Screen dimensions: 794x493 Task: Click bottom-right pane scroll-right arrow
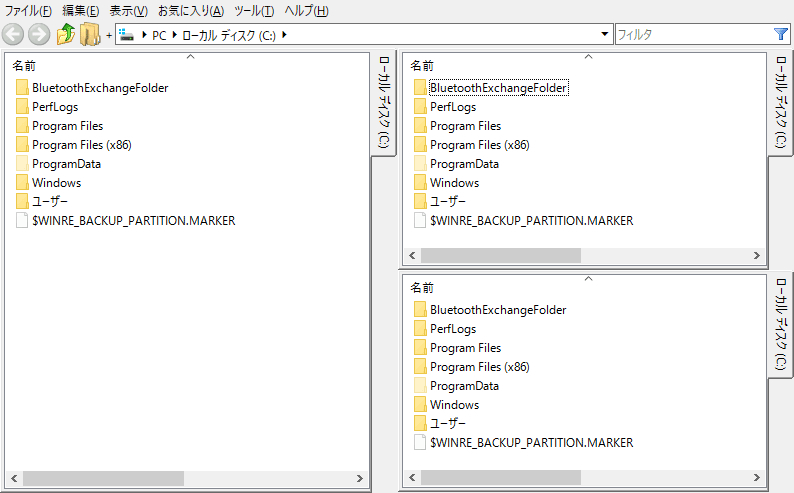(x=757, y=477)
